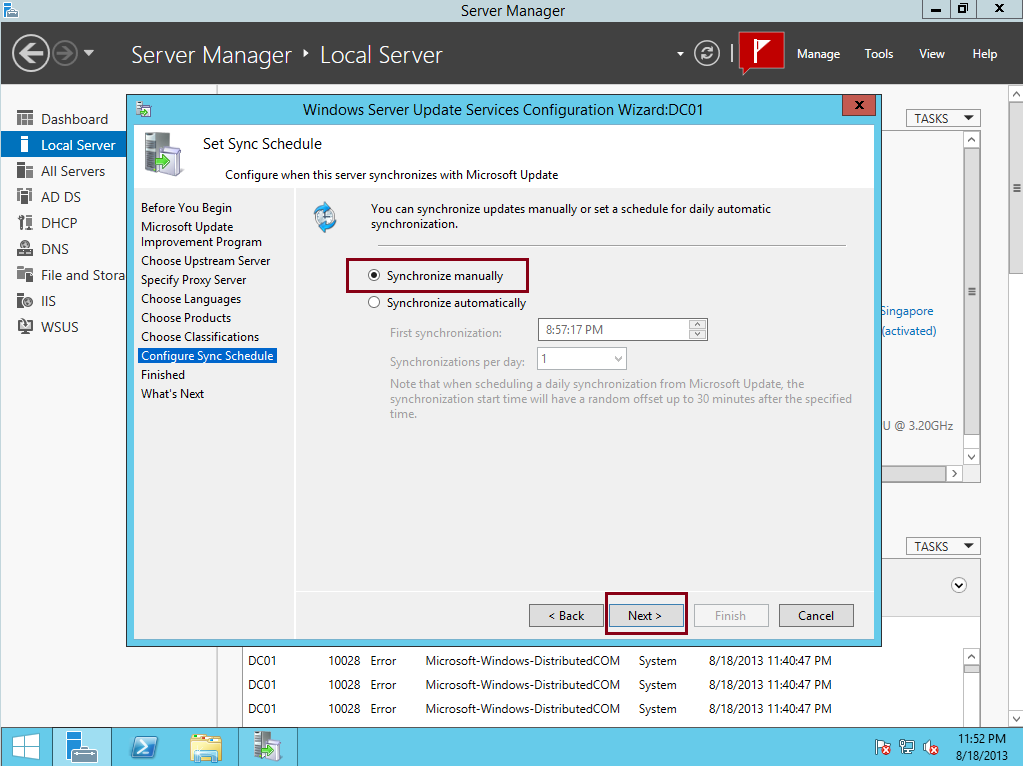1023x766 pixels.
Task: Expand the circular chevron in Events panel
Action: [958, 585]
